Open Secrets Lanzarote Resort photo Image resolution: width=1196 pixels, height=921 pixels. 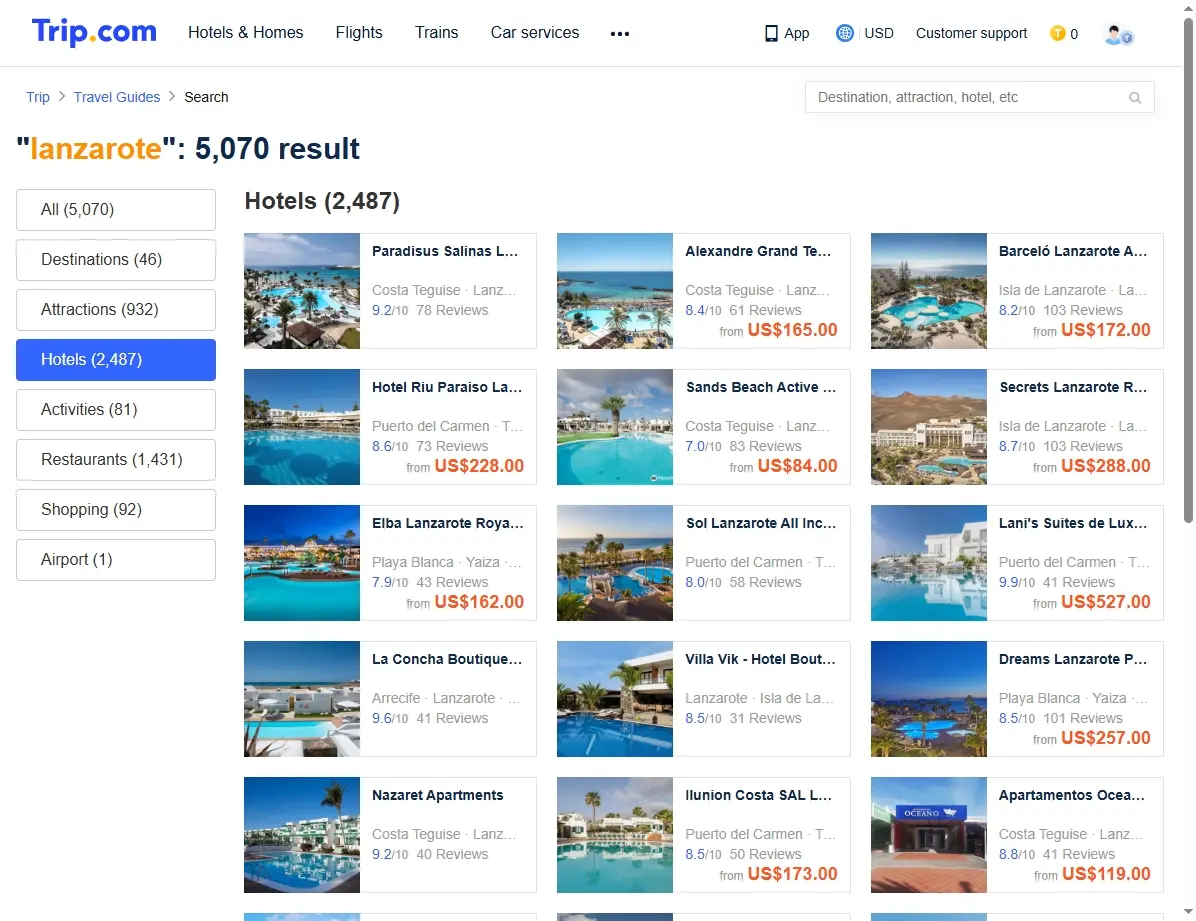pyautogui.click(x=929, y=427)
